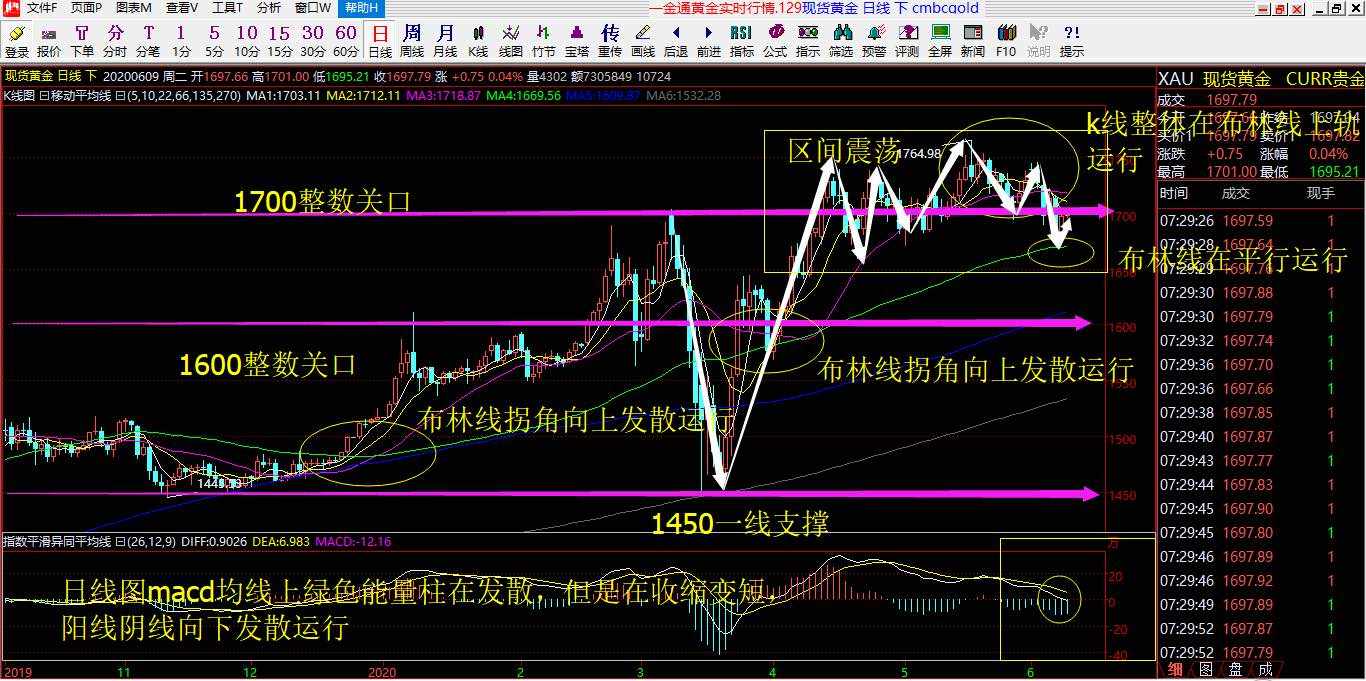
Task: Open the 分析 menu
Action: point(269,8)
